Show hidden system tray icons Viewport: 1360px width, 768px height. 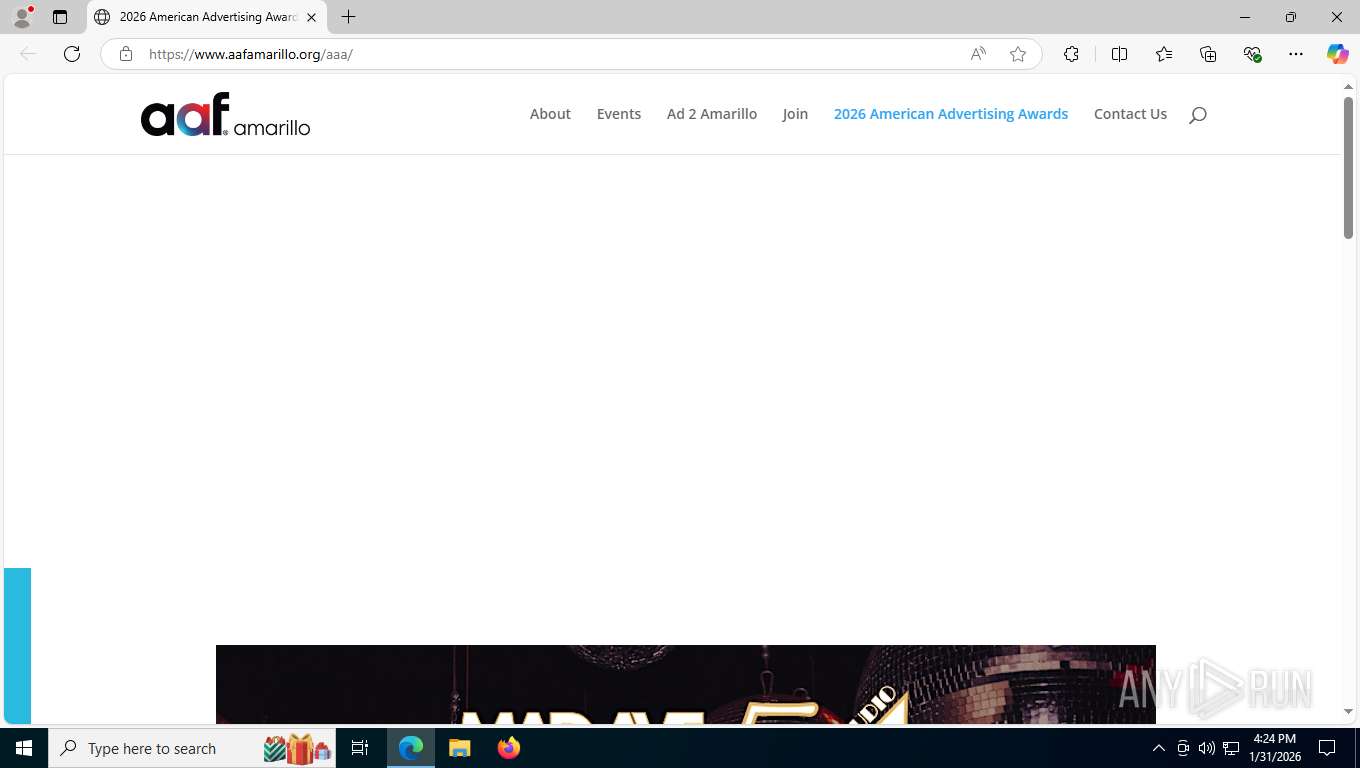[1159, 748]
